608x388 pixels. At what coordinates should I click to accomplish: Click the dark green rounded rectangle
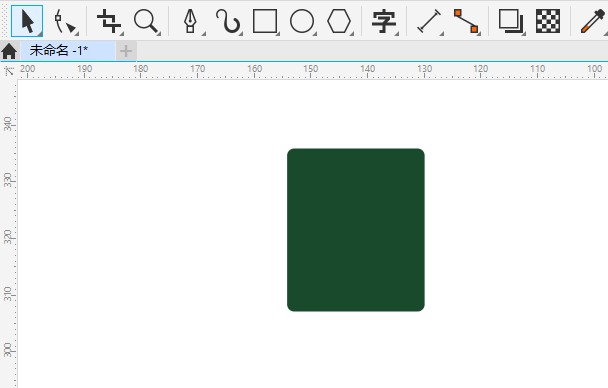click(356, 230)
